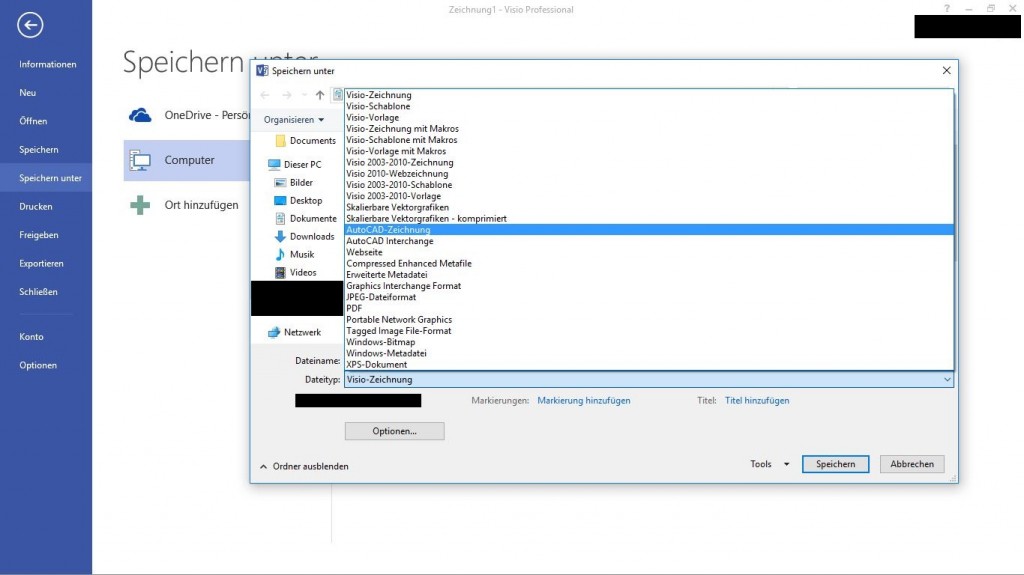Choose PDF from file type list
This screenshot has height=575, width=1024.
pyautogui.click(x=354, y=309)
